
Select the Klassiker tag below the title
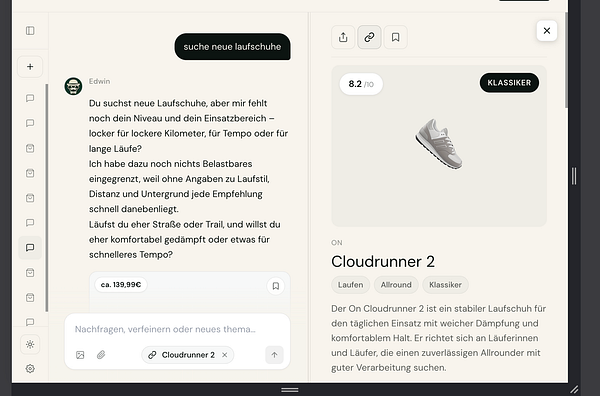pyautogui.click(x=445, y=285)
